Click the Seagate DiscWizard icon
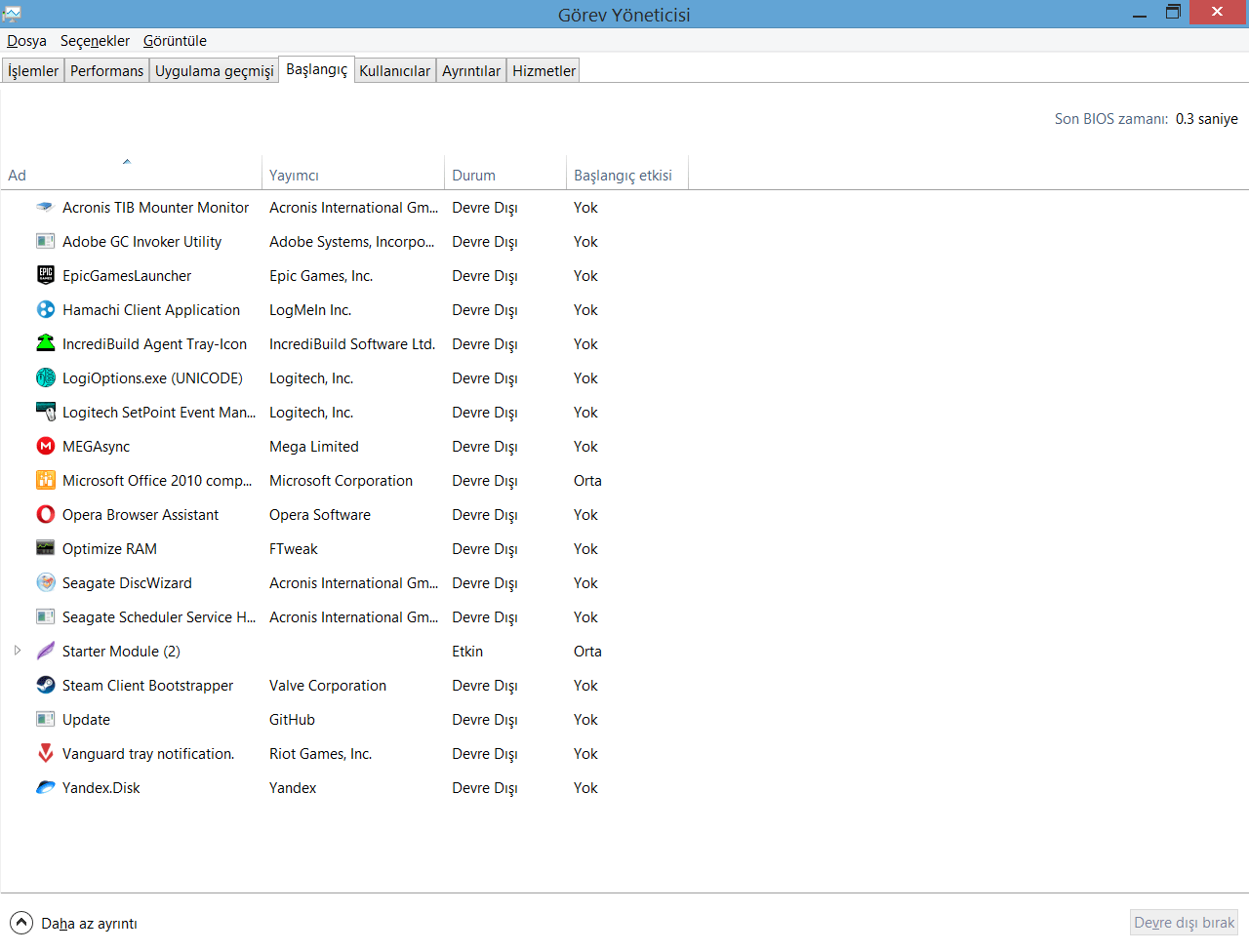The image size is (1249, 952). coord(45,582)
